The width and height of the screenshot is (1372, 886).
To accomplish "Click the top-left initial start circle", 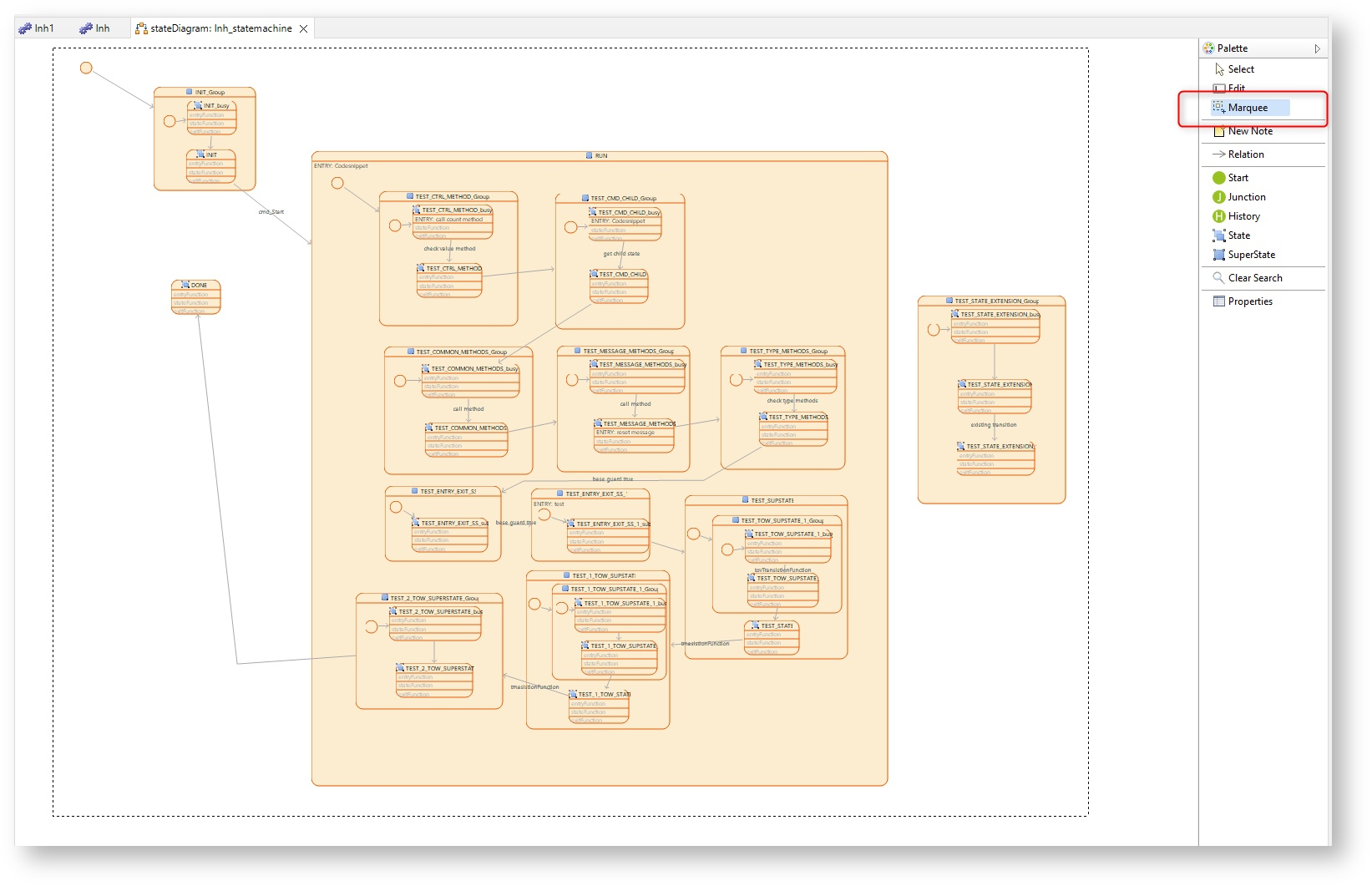I will point(86,68).
